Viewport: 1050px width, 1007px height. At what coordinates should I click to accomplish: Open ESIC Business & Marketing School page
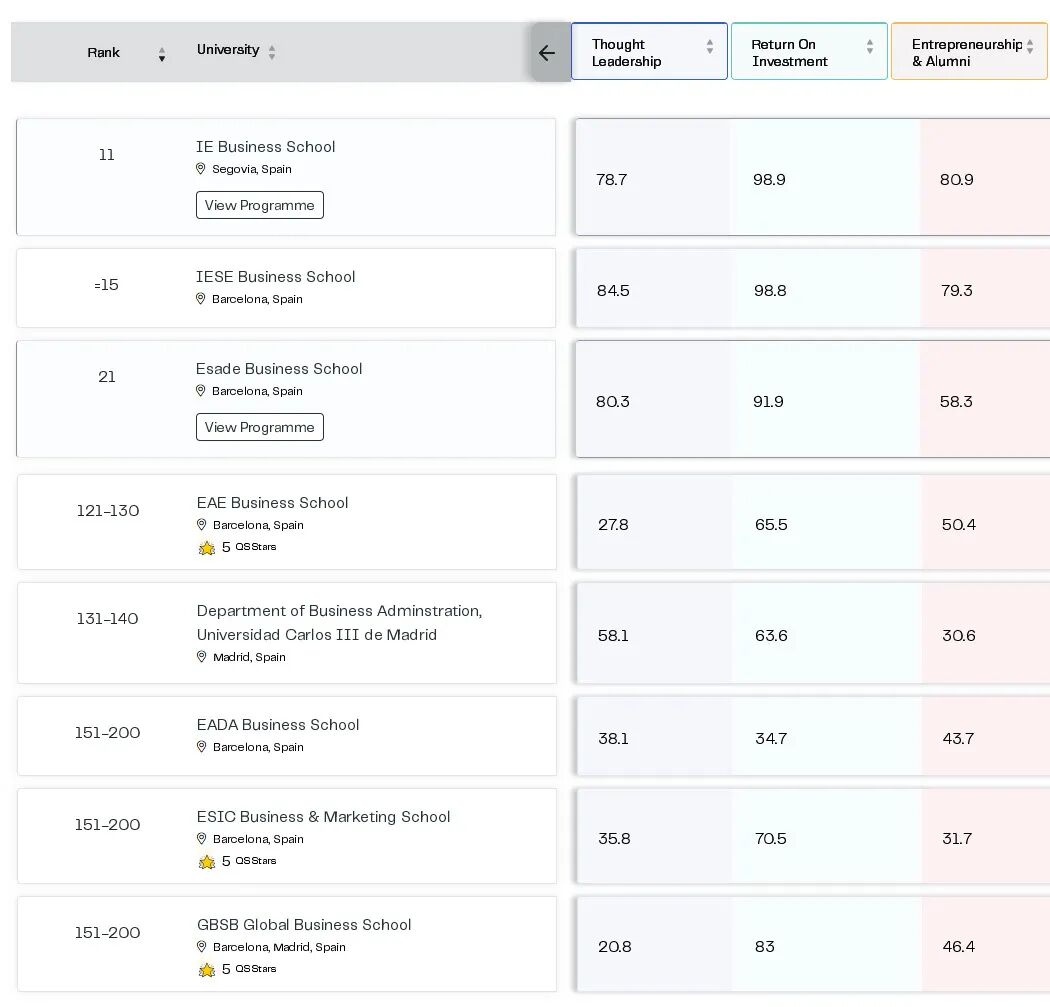pyautogui.click(x=323, y=817)
